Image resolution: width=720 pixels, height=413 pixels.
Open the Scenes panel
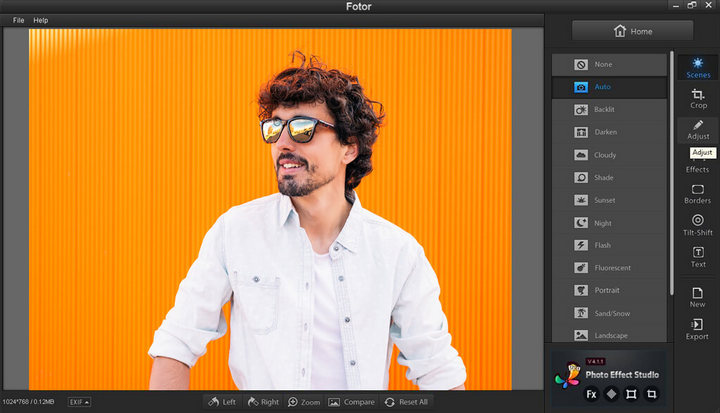698,67
